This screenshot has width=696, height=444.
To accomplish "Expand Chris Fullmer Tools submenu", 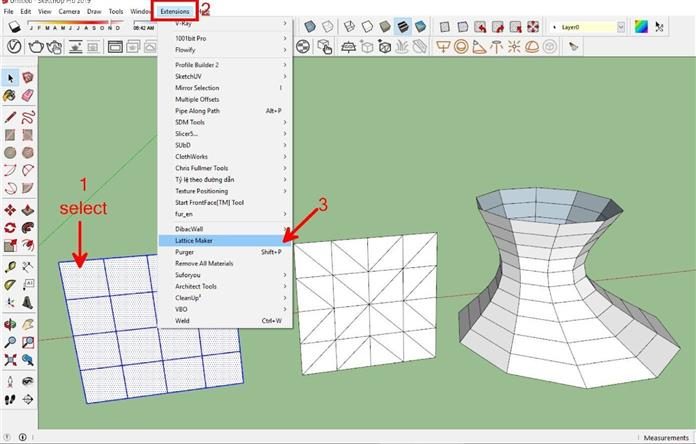I will (225, 168).
